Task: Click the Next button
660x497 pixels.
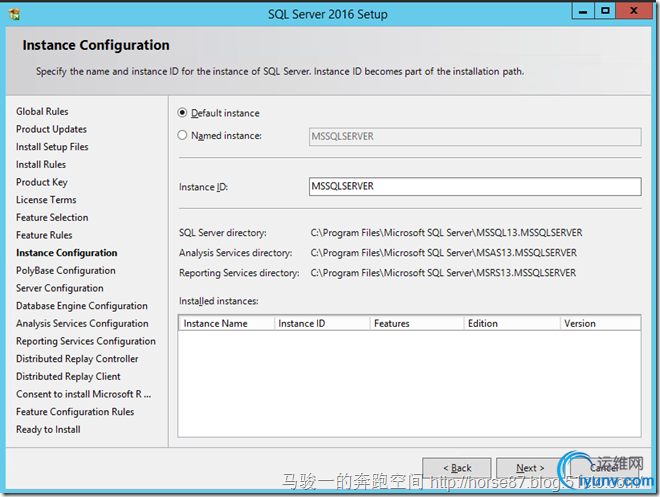Action: (530, 468)
